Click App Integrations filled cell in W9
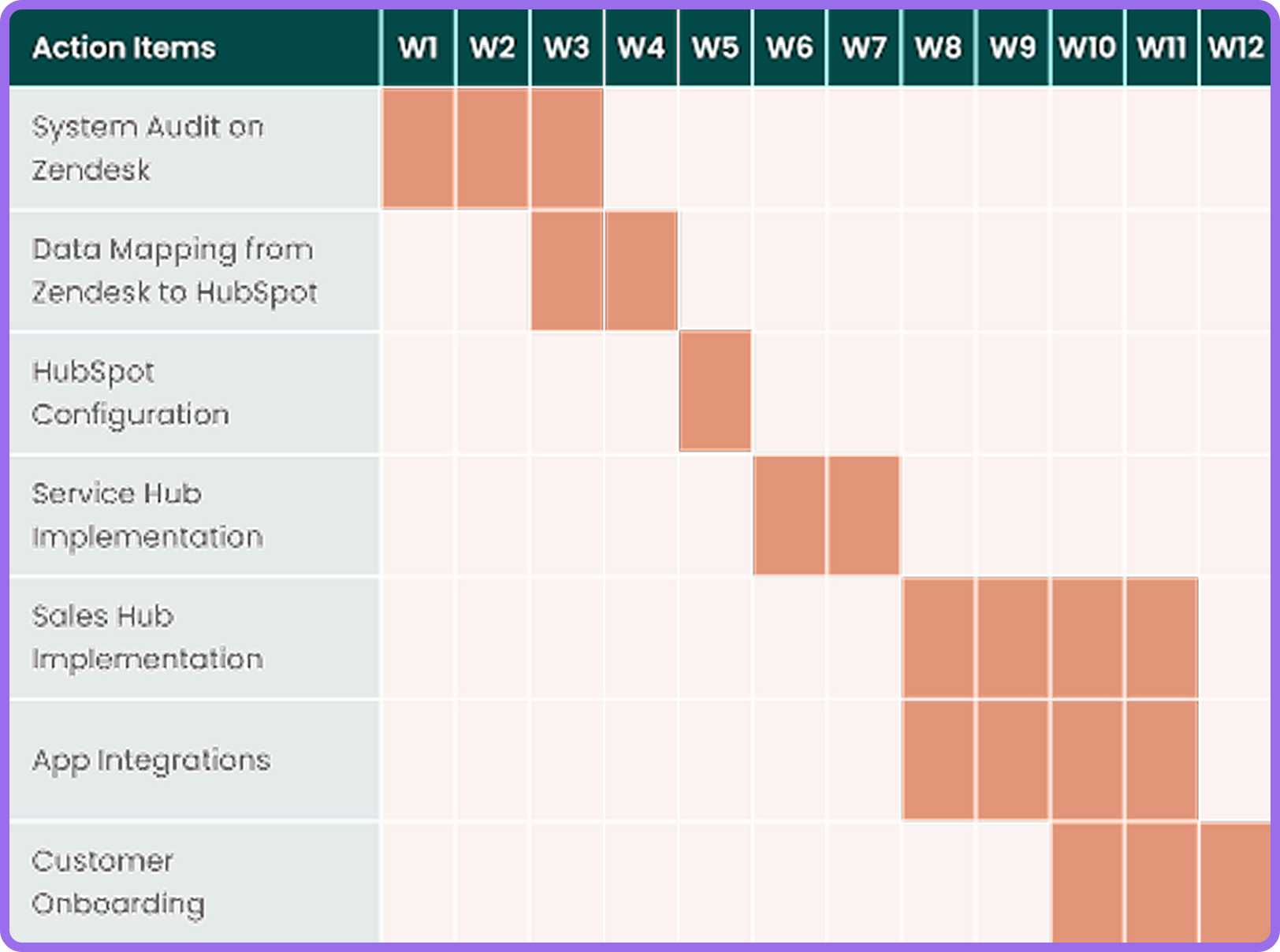 pyautogui.click(x=1013, y=760)
